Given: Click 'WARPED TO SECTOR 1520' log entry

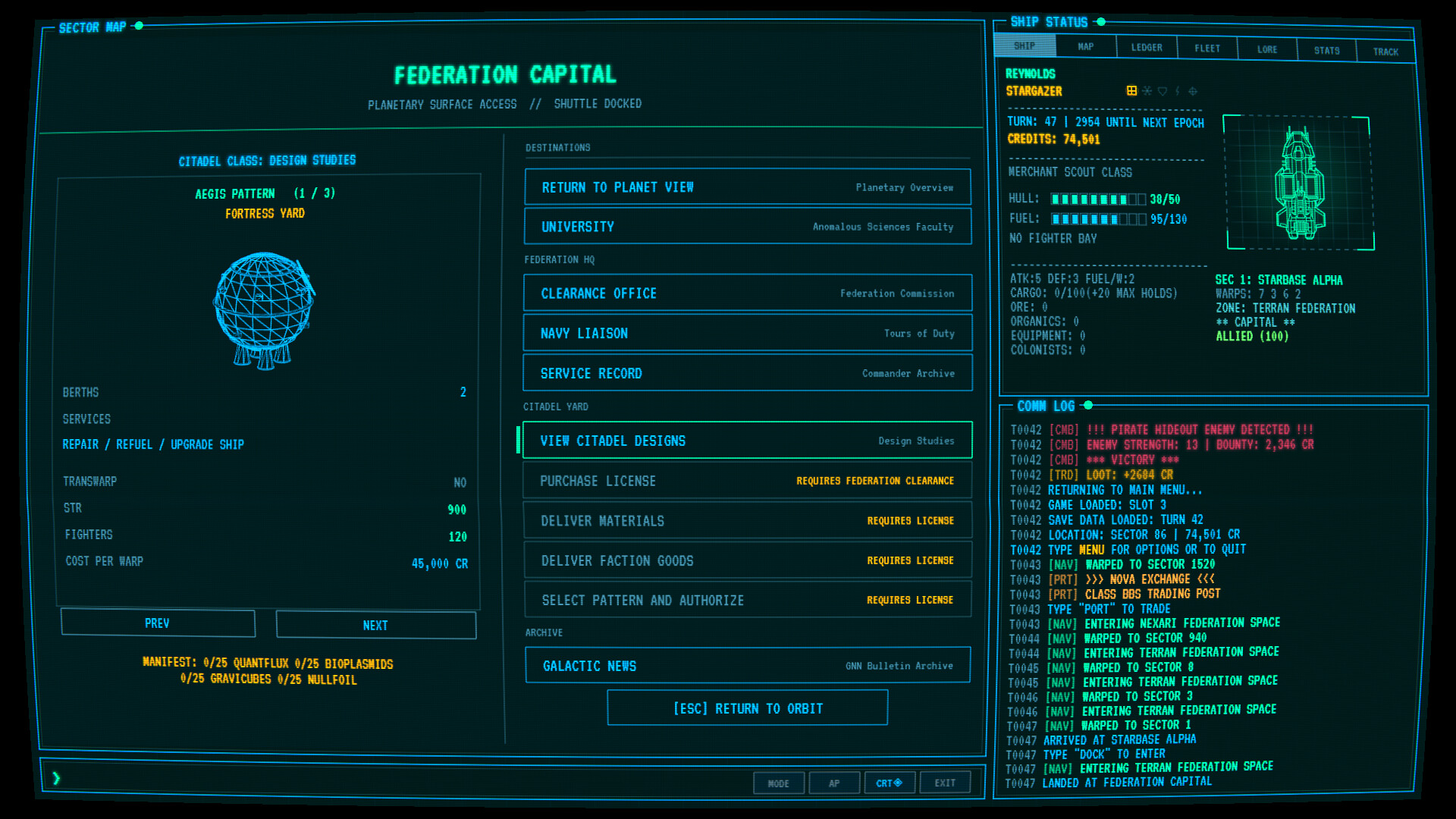Looking at the screenshot, I should 1150,564.
